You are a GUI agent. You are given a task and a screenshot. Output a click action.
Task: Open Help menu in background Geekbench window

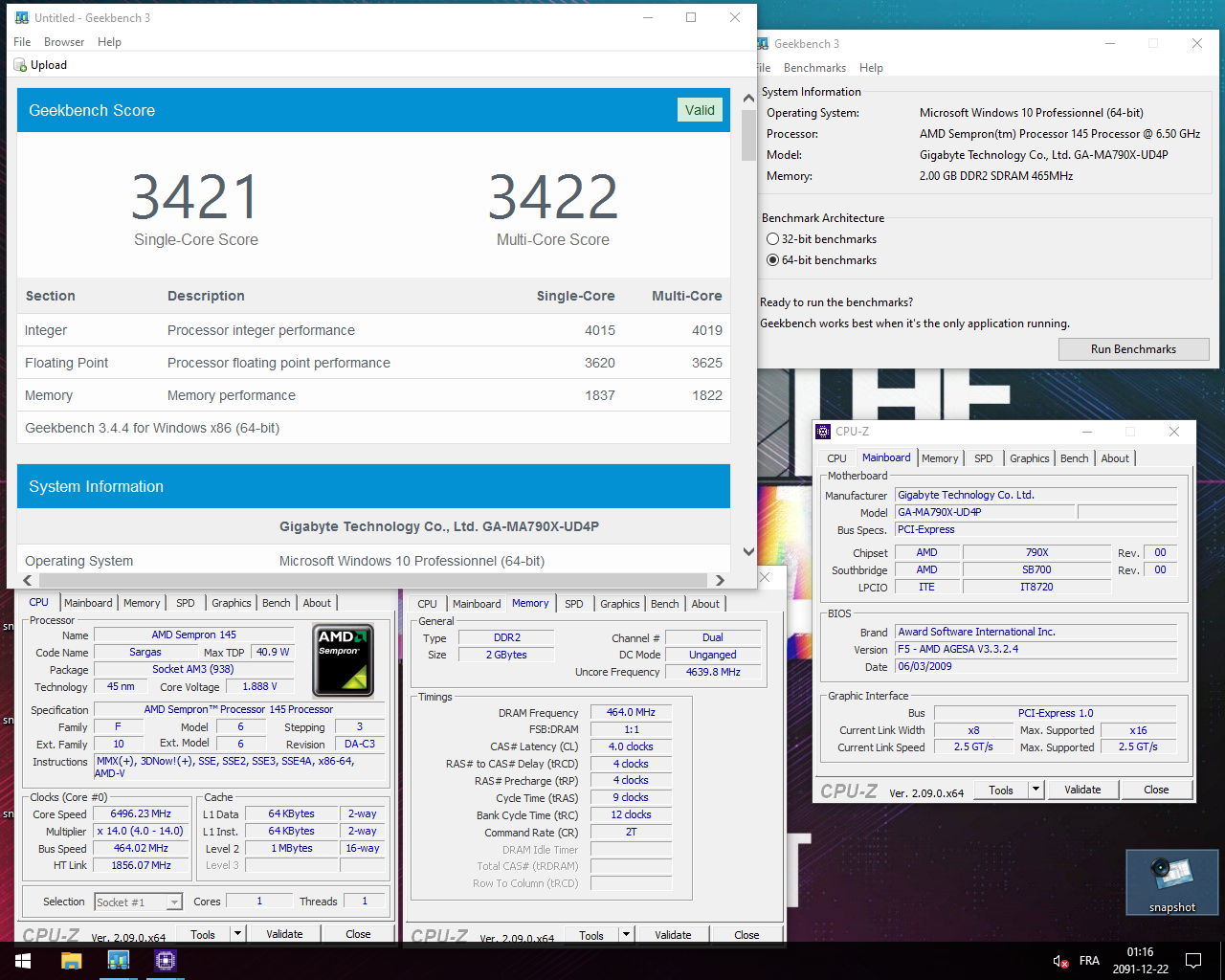pyautogui.click(x=871, y=68)
